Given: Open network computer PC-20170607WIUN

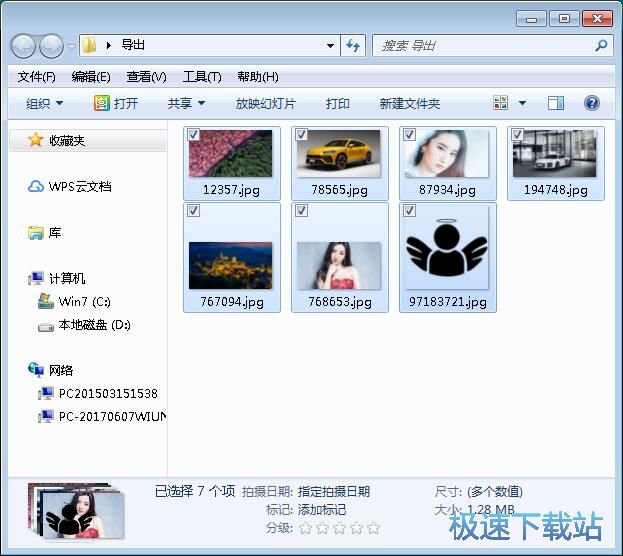Looking at the screenshot, I should 112,416.
